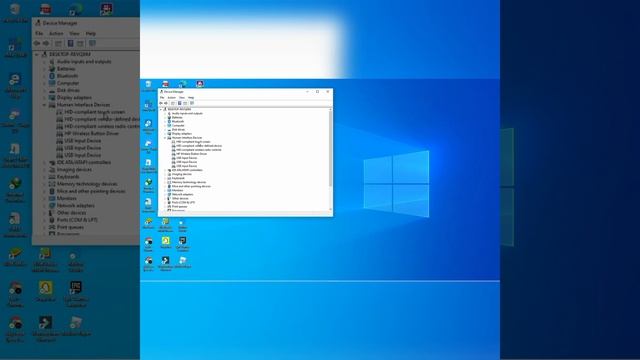Open Help menu in small center Device Manager

coord(191,98)
